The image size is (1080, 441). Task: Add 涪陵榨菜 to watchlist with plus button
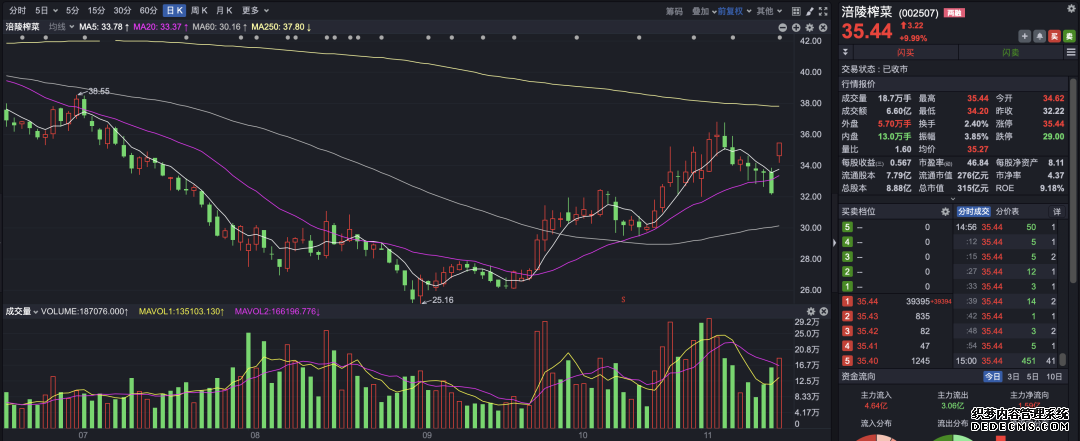[1025, 36]
